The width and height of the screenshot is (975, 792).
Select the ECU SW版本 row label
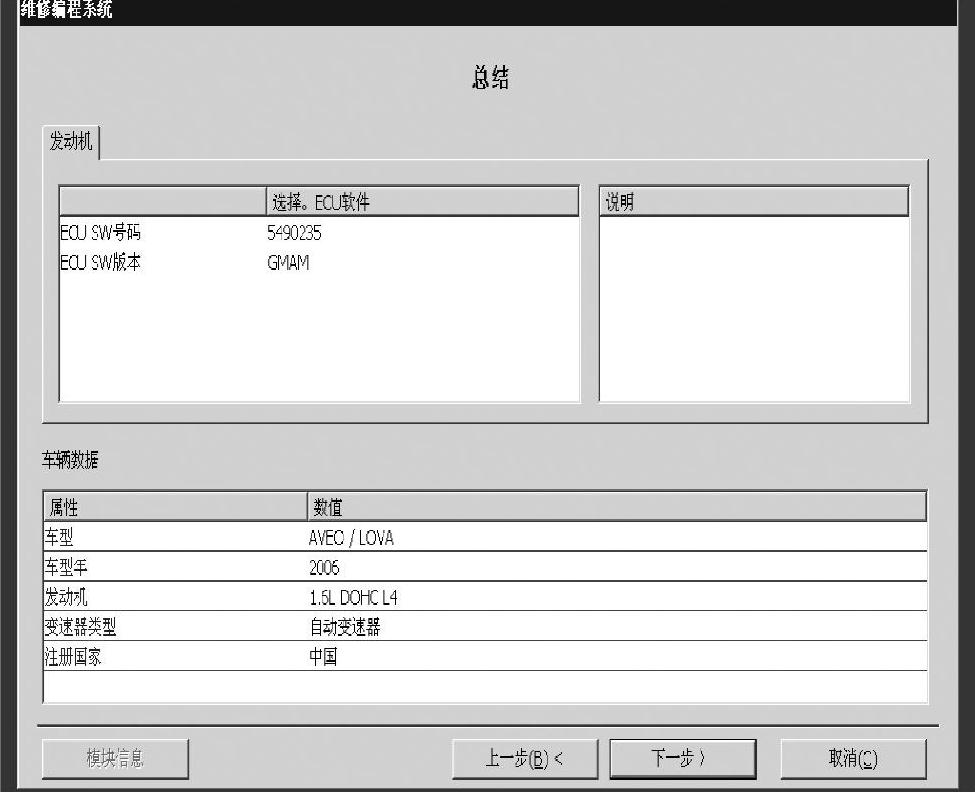coord(101,264)
